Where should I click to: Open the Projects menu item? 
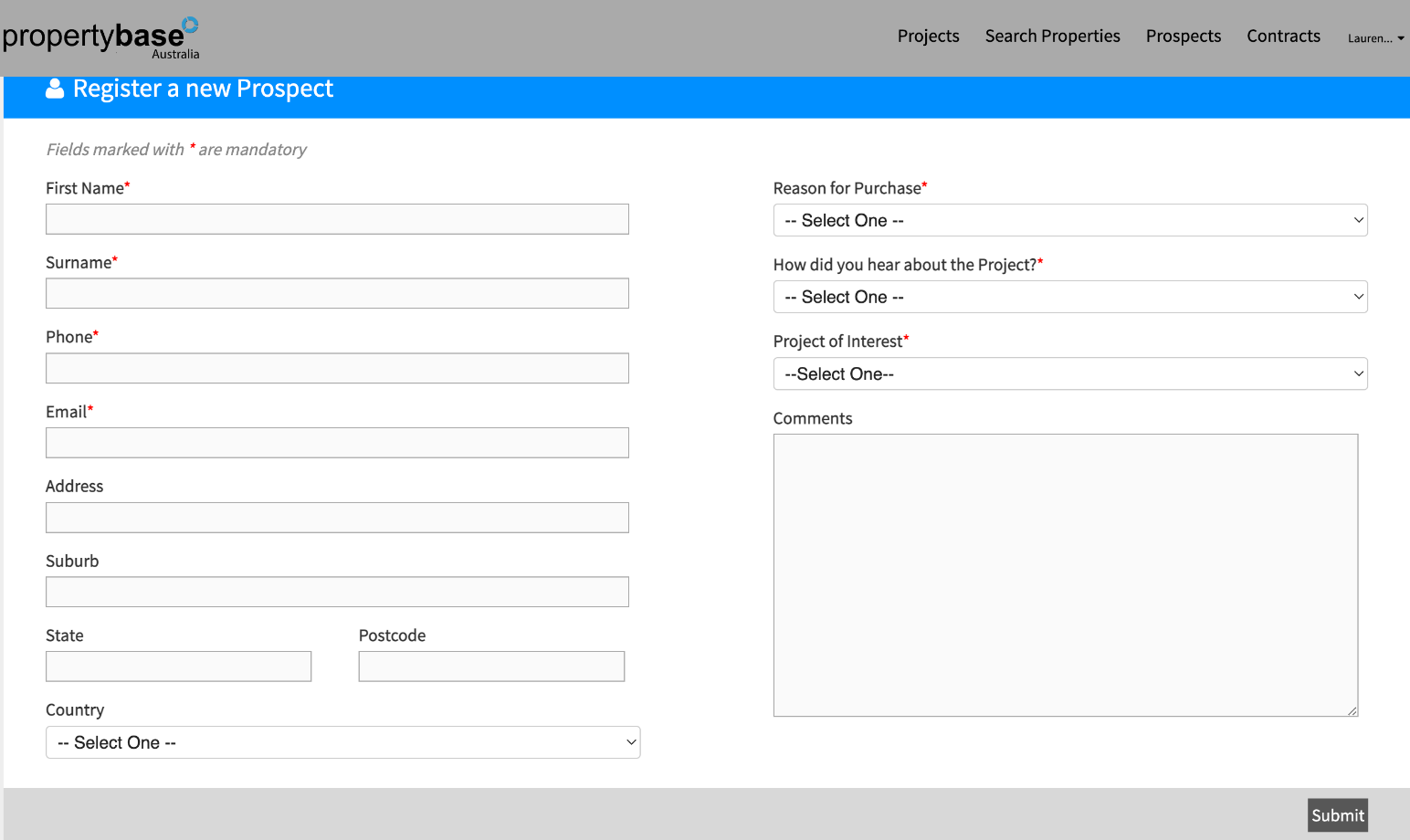pos(928,37)
